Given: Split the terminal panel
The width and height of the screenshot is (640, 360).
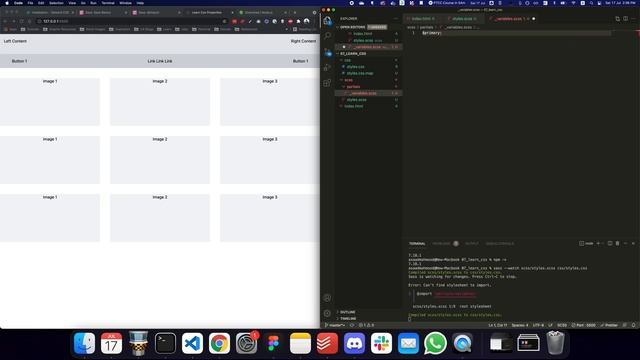Looking at the screenshot, I should pos(610,243).
